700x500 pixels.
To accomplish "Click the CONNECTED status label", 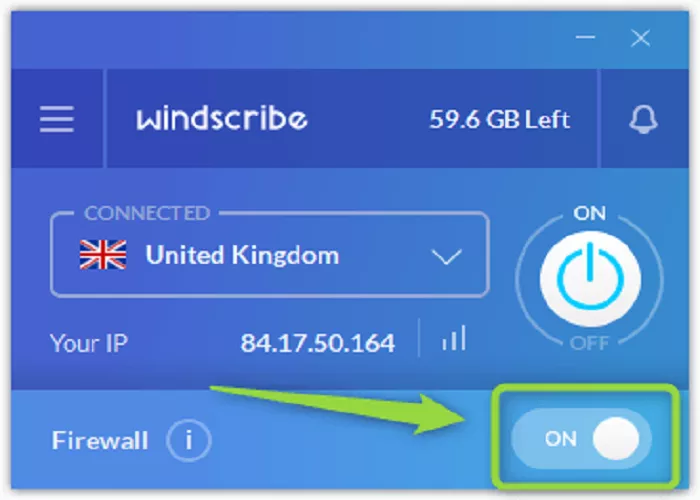I will pos(147,213).
